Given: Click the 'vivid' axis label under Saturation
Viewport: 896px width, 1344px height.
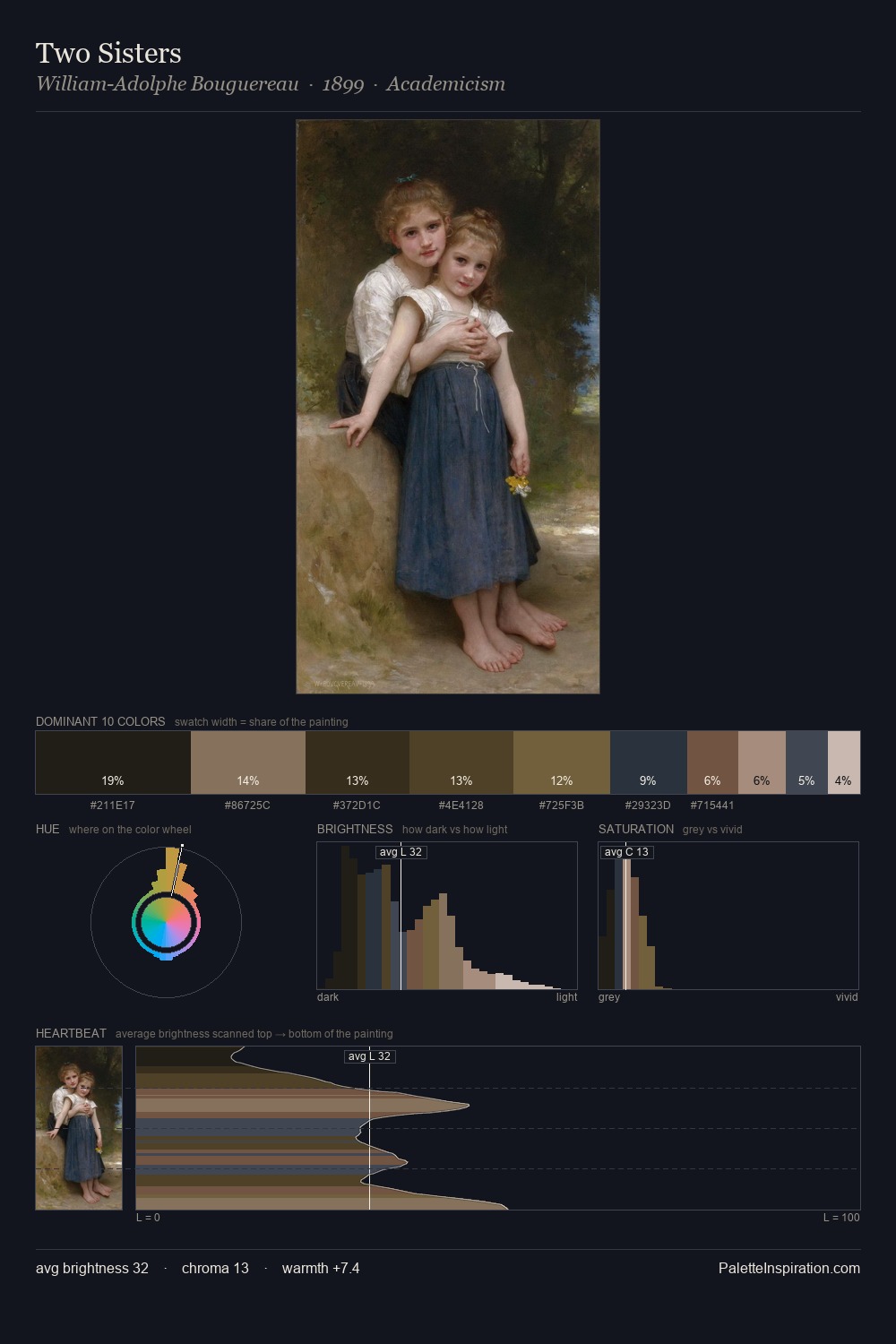Looking at the screenshot, I should click(x=847, y=997).
